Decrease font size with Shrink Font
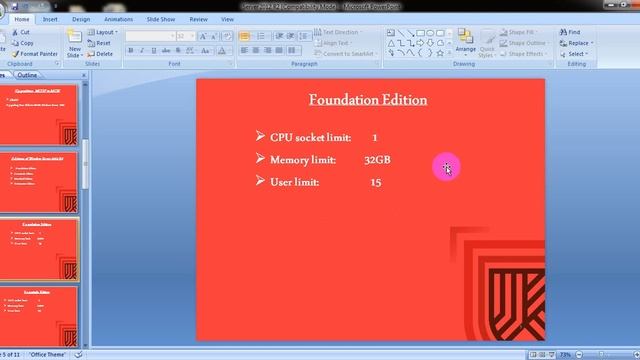640x360 pixels. 214,36
